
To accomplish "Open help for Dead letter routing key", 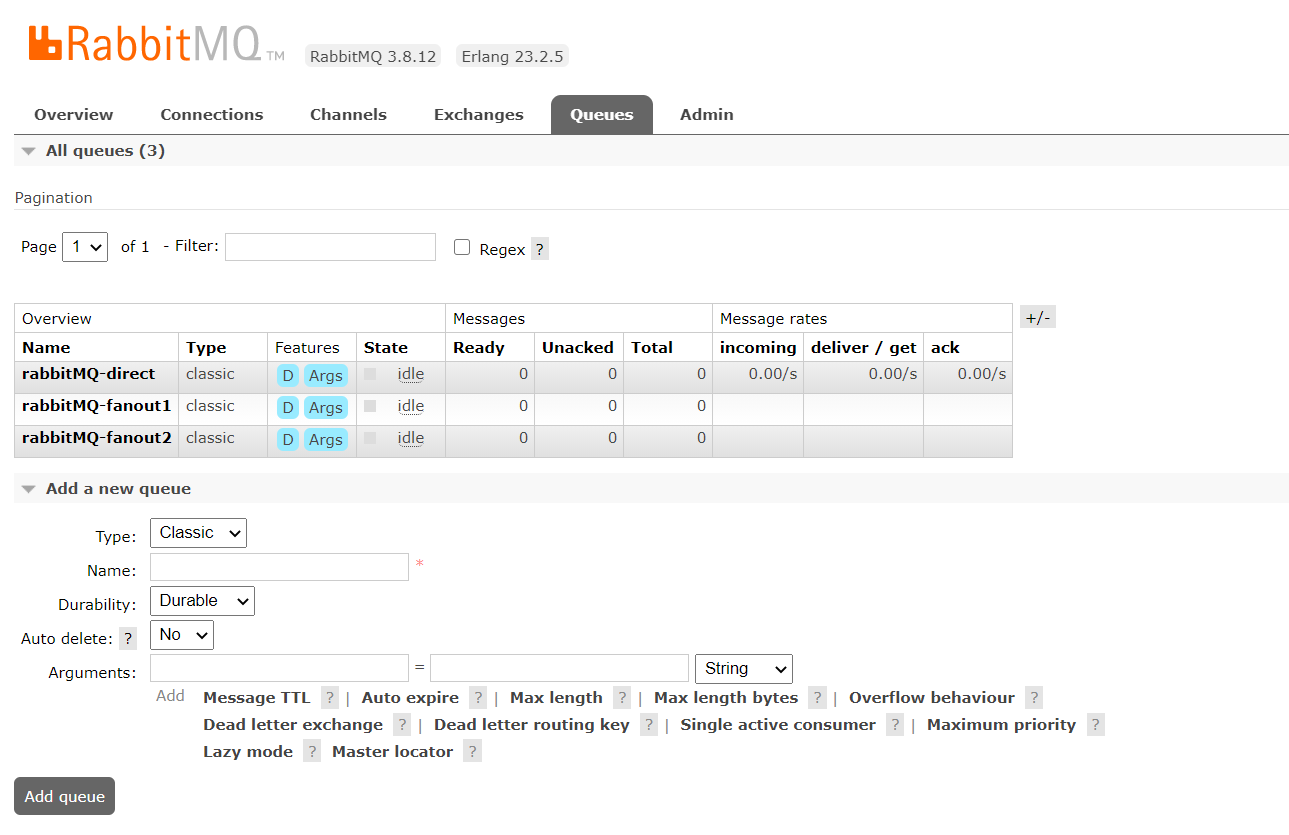I will [649, 725].
